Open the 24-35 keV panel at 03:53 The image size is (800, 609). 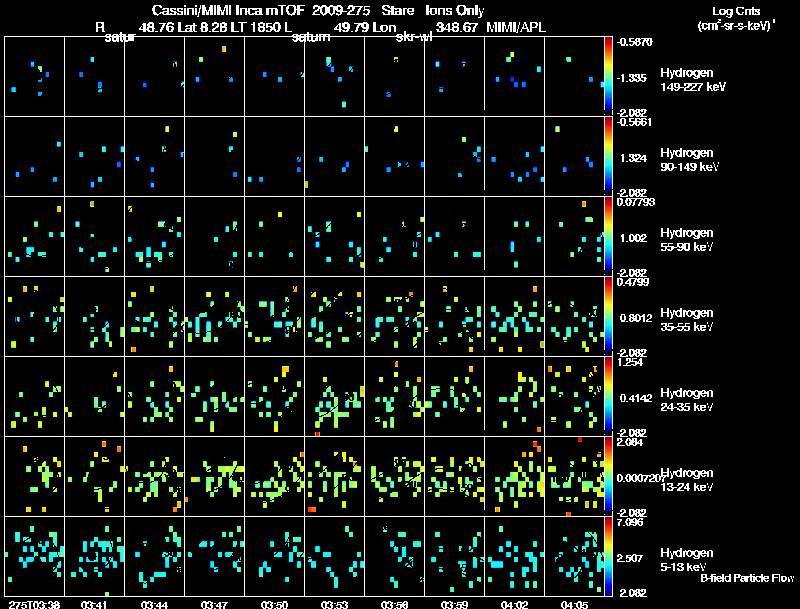pyautogui.click(x=335, y=396)
